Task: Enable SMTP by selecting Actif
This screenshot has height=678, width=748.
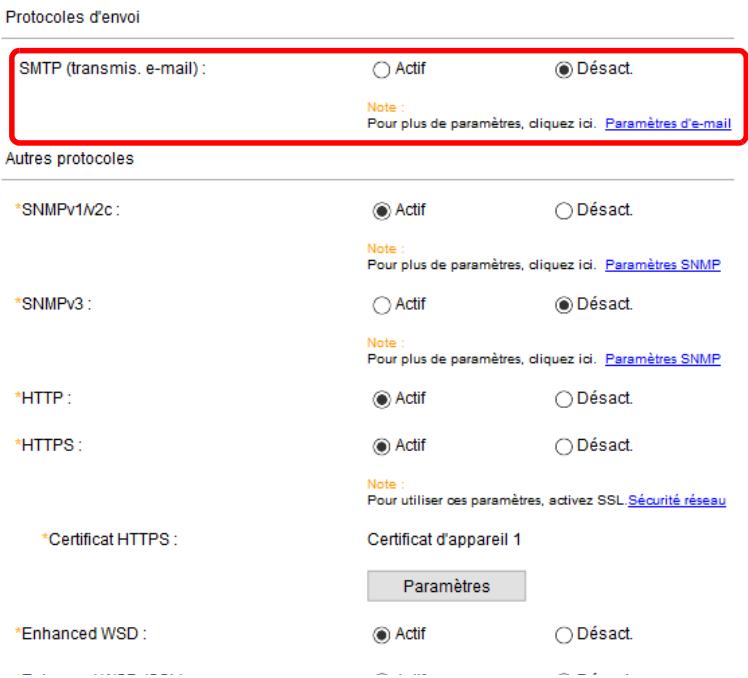Action: (381, 70)
